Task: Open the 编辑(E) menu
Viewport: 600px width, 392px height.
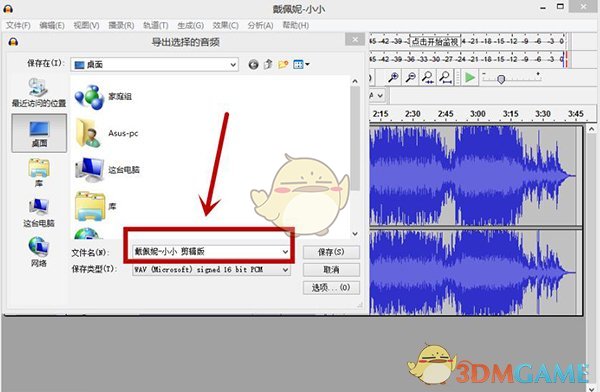Action: coord(52,25)
